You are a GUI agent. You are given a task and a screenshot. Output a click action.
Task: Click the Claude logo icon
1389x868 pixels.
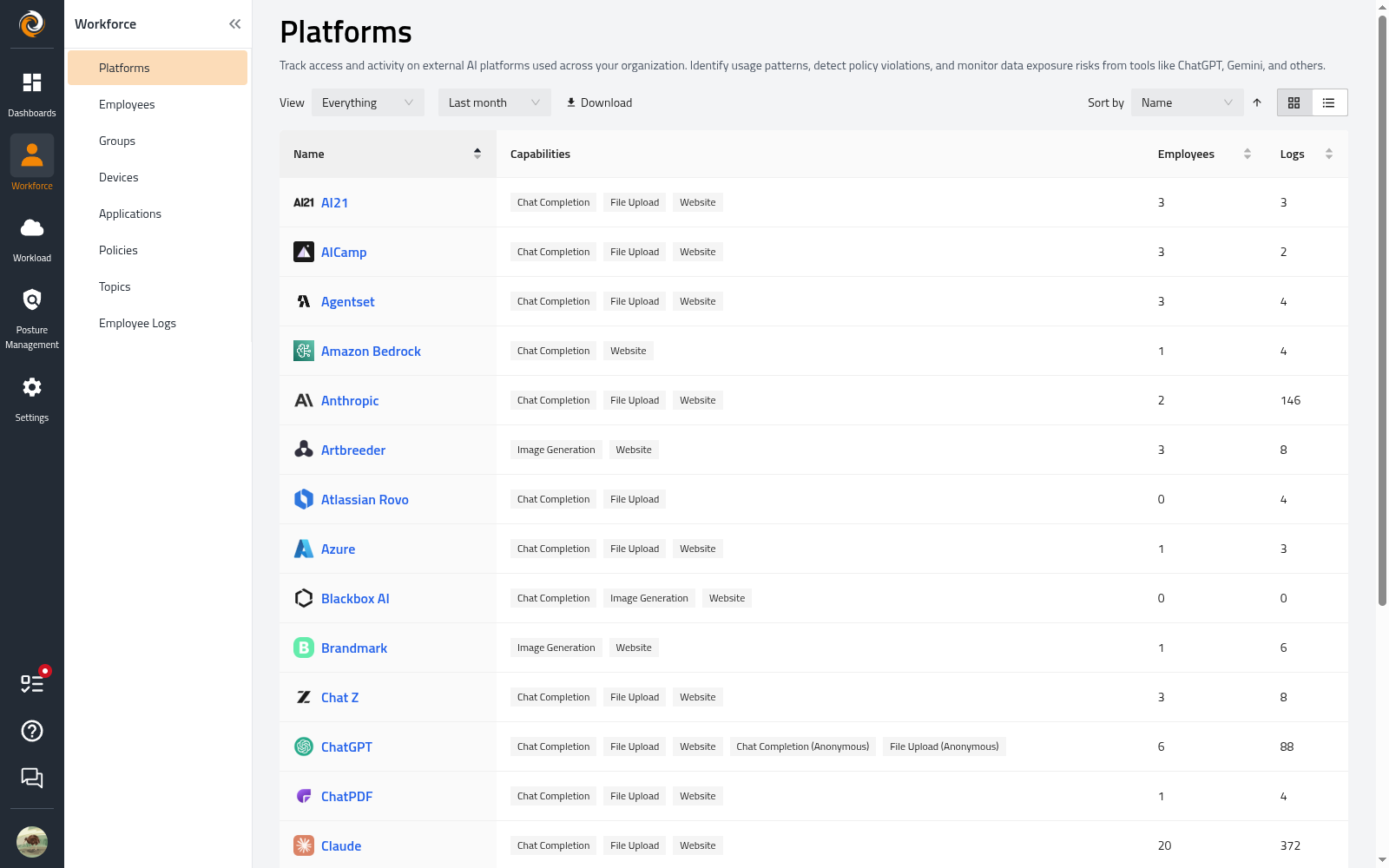(x=304, y=845)
